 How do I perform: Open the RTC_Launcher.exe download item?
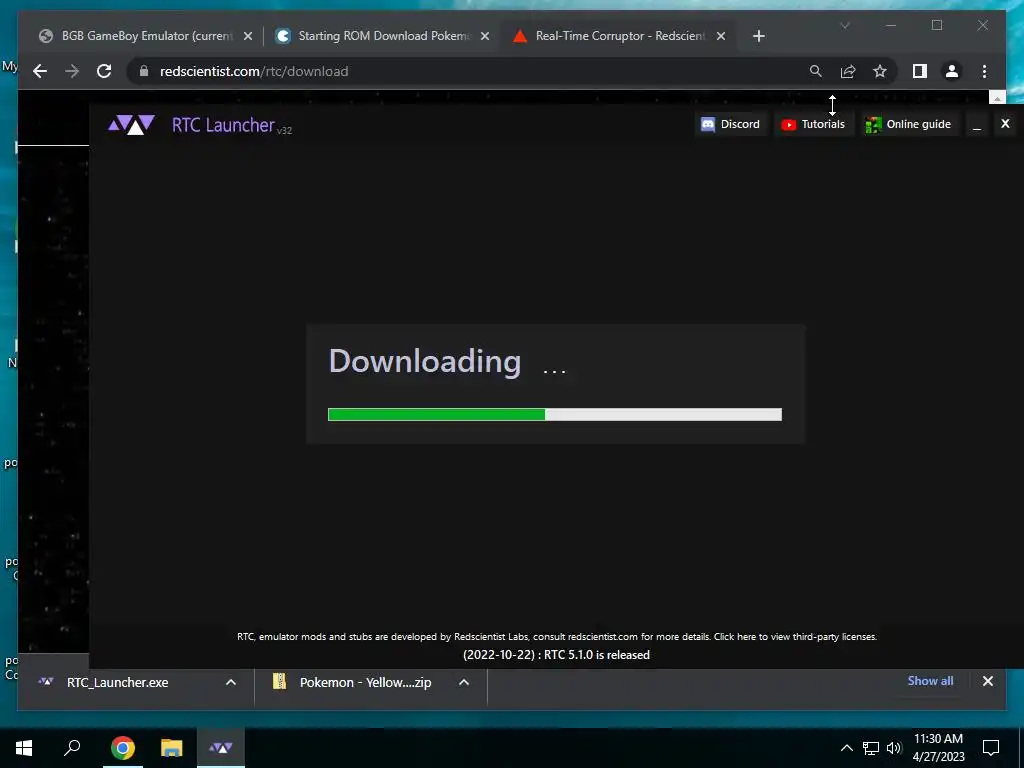point(118,682)
